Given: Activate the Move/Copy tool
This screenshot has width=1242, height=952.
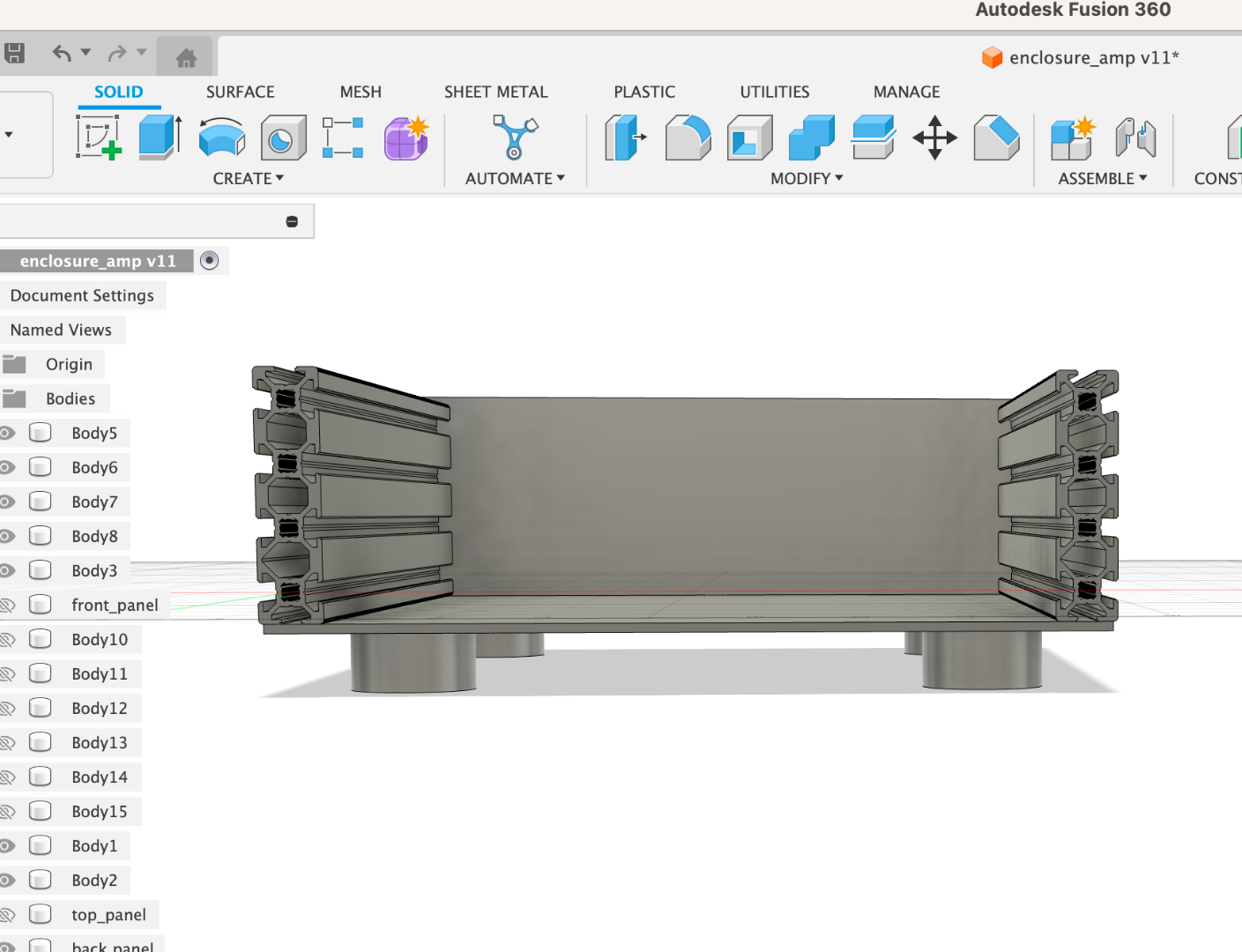Looking at the screenshot, I should coord(934,138).
